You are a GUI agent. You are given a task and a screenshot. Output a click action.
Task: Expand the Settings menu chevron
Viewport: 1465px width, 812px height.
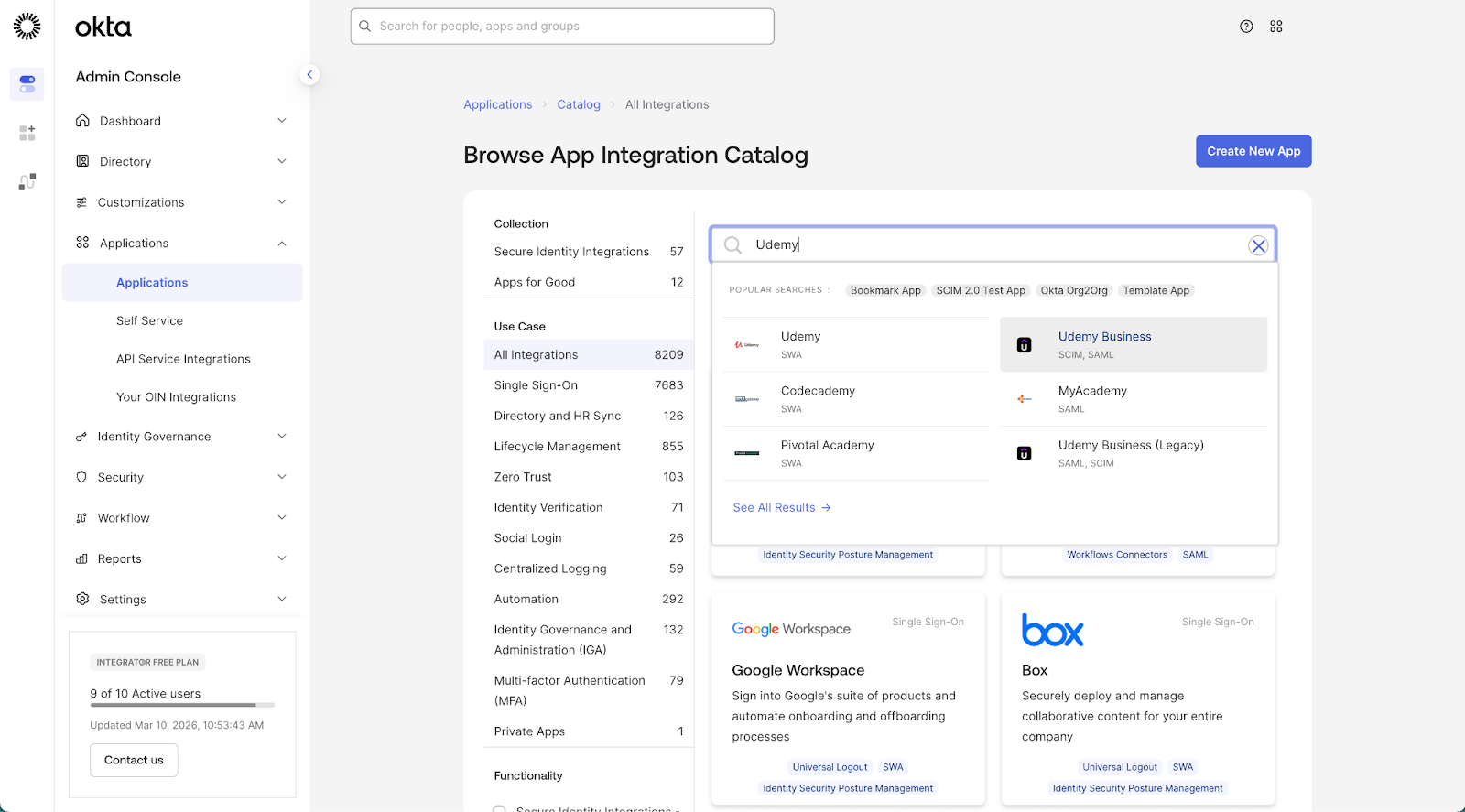tap(282, 599)
